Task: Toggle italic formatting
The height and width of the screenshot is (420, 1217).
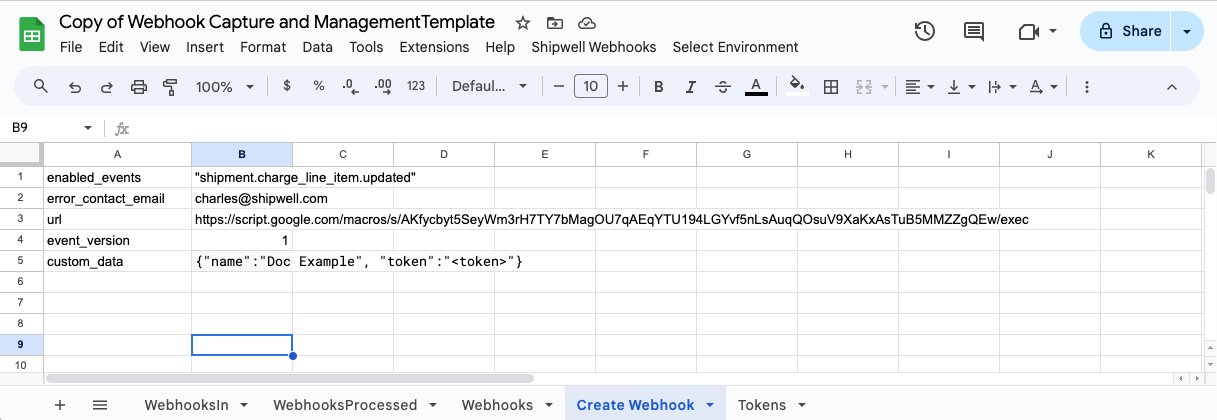Action: [x=691, y=87]
